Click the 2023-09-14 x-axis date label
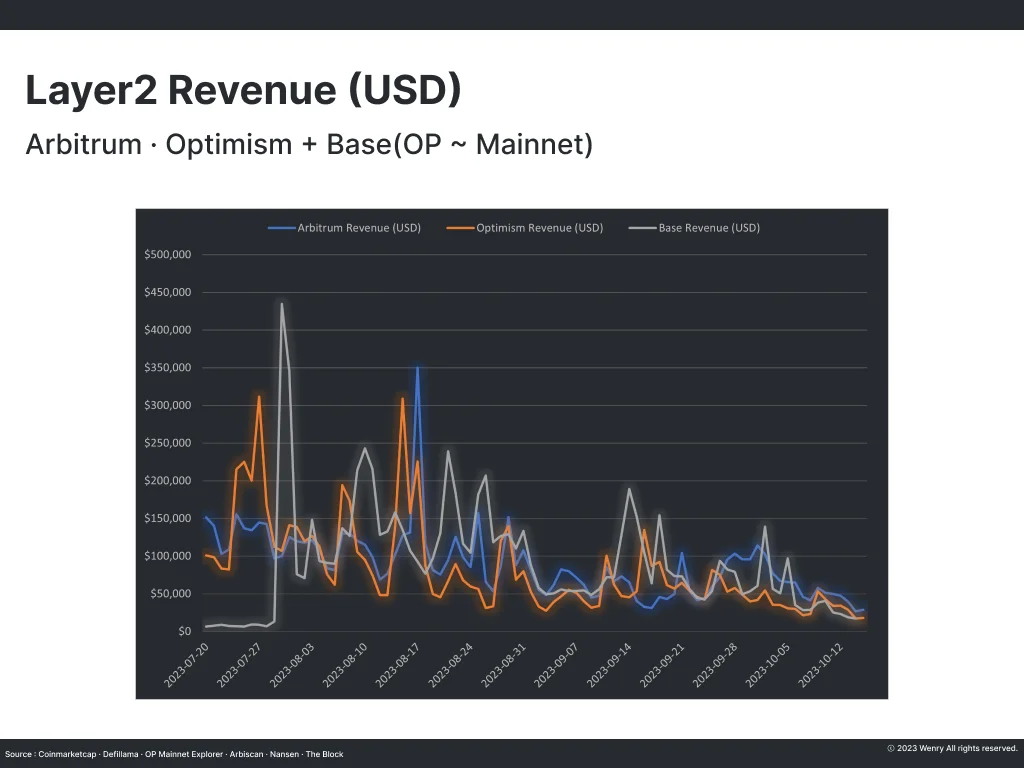The height and width of the screenshot is (768, 1024). click(609, 665)
